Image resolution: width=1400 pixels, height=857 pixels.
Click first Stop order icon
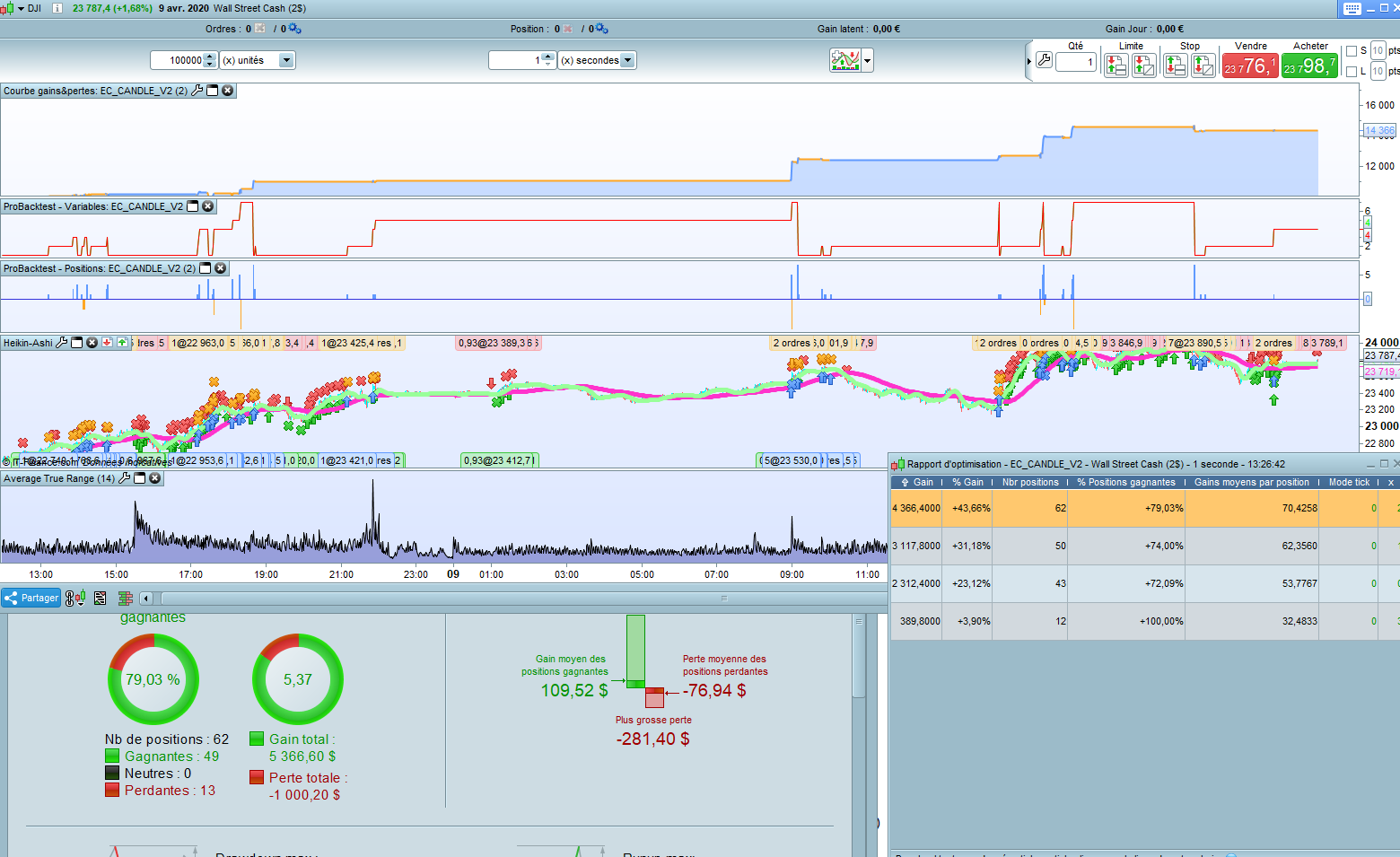click(1175, 66)
